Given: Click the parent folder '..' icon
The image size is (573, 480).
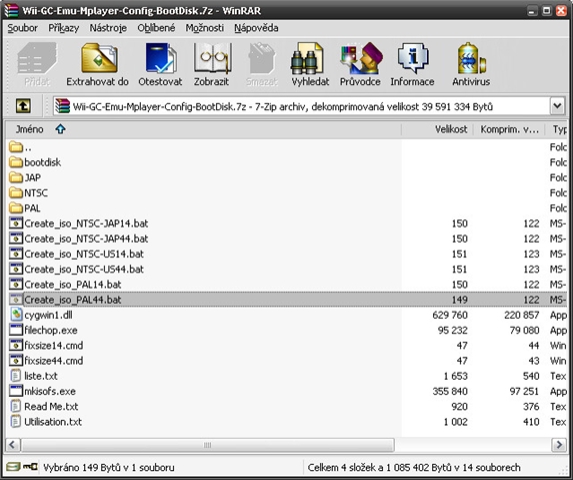Looking at the screenshot, I should (16, 147).
